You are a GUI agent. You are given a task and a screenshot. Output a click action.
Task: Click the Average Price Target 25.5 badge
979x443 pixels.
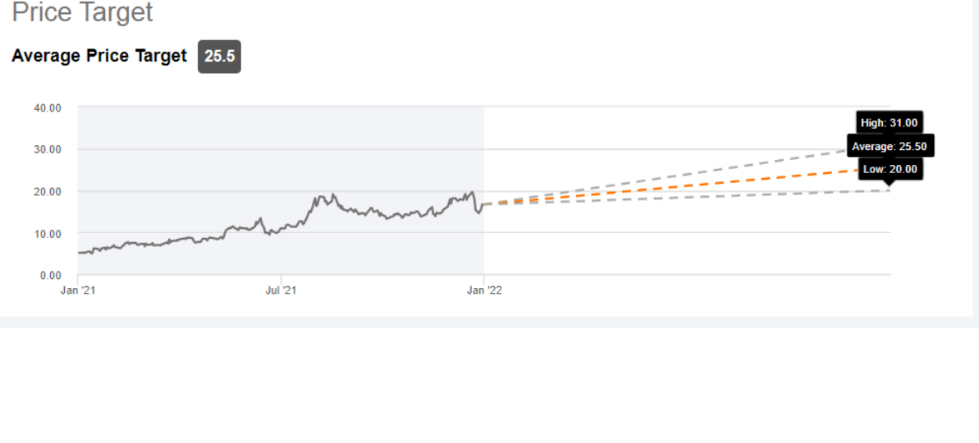(x=219, y=56)
